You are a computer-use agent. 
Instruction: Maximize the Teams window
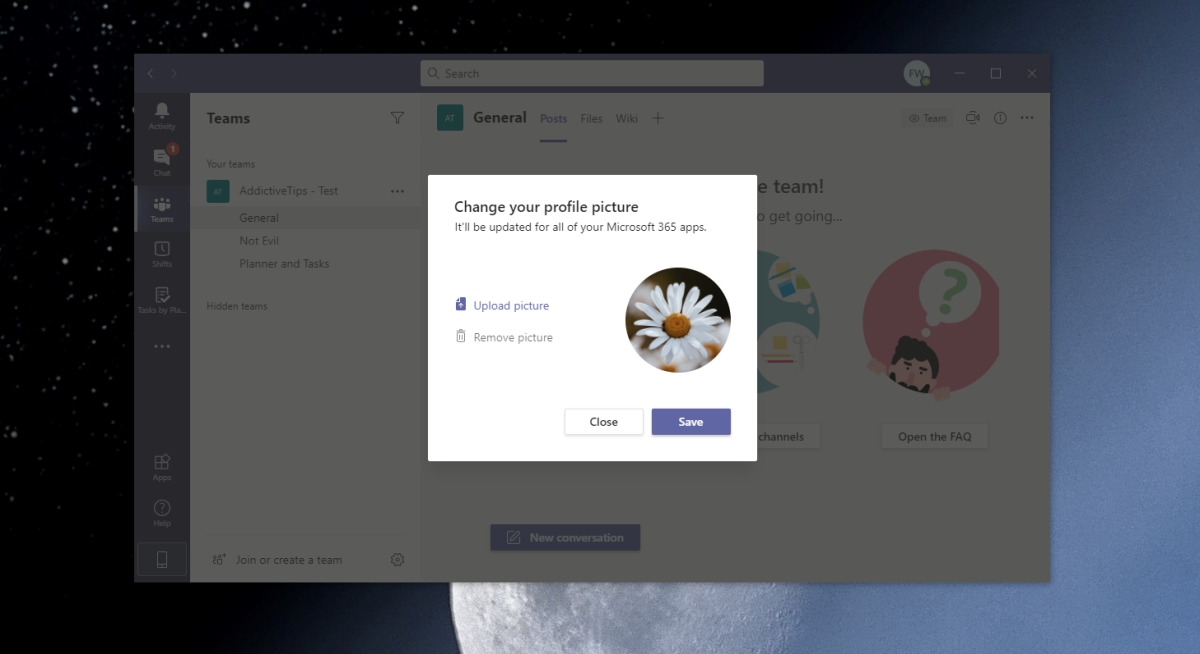tap(996, 73)
